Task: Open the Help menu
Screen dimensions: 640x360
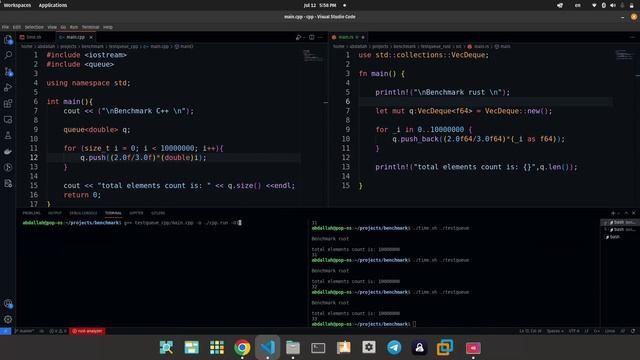Action: pyautogui.click(x=108, y=27)
